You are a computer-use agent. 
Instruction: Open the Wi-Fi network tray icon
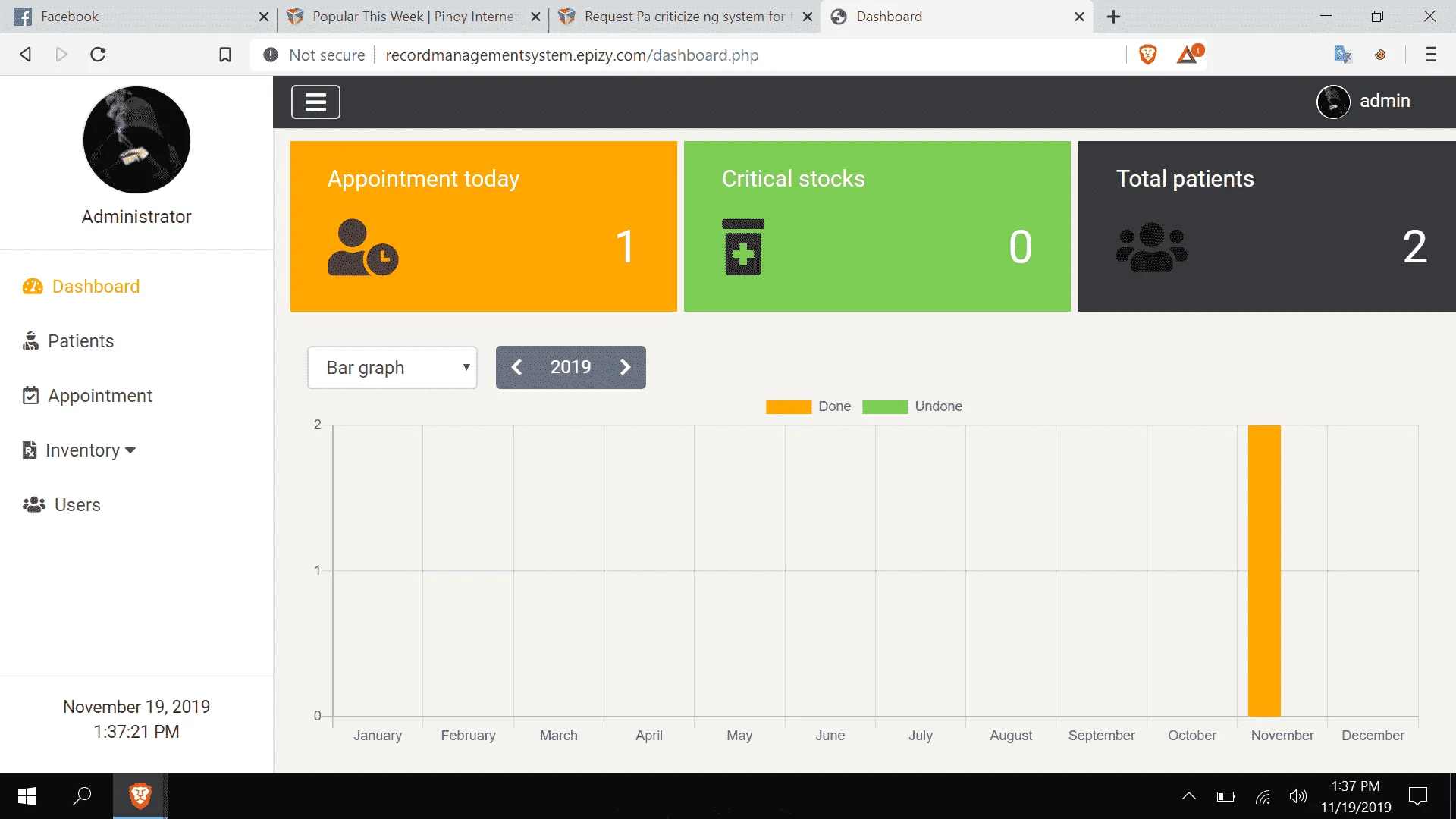(x=1263, y=797)
